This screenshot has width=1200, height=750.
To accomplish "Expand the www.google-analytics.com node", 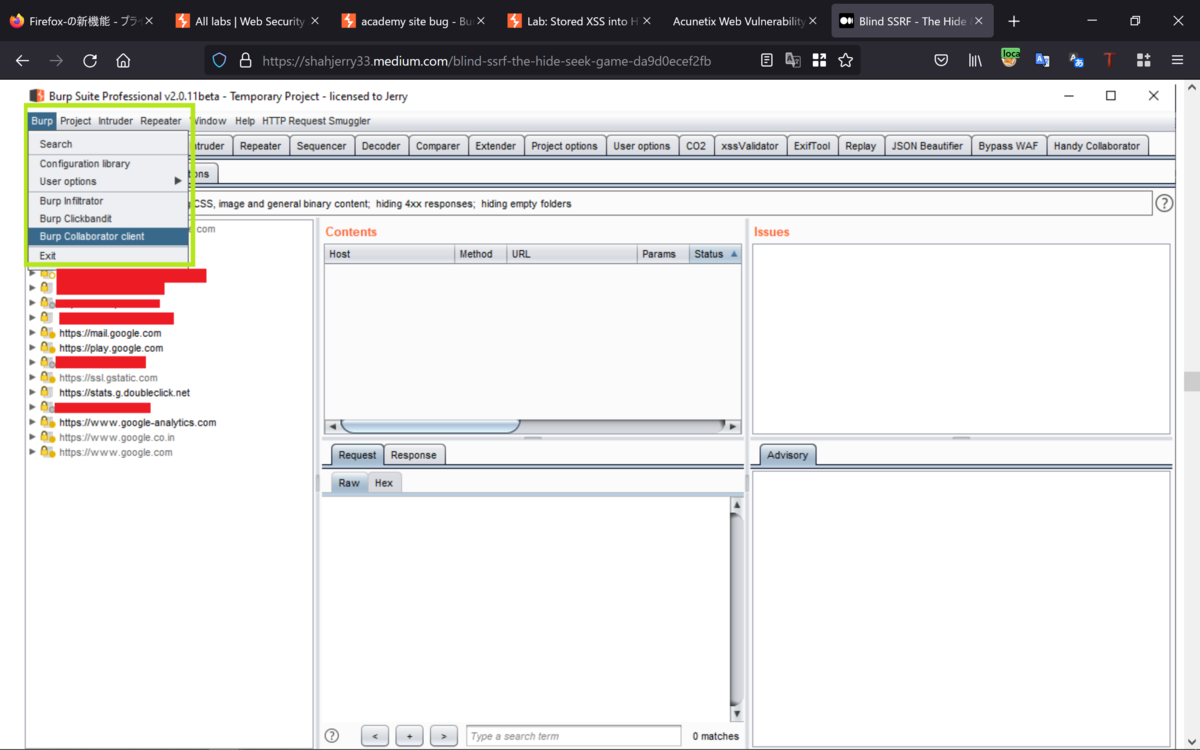I will tap(32, 422).
